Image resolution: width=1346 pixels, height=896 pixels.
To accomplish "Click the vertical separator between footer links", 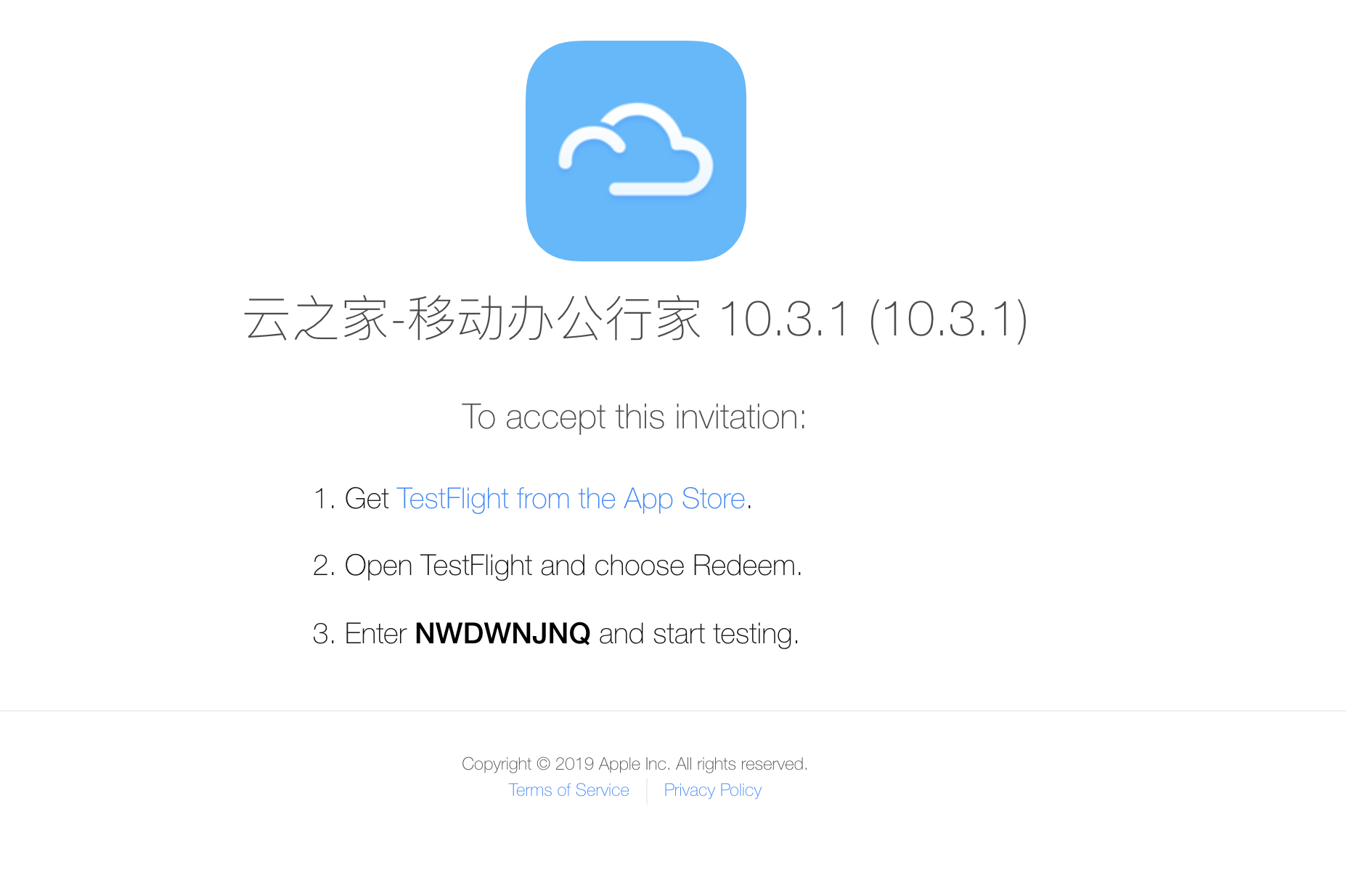I will click(x=647, y=791).
